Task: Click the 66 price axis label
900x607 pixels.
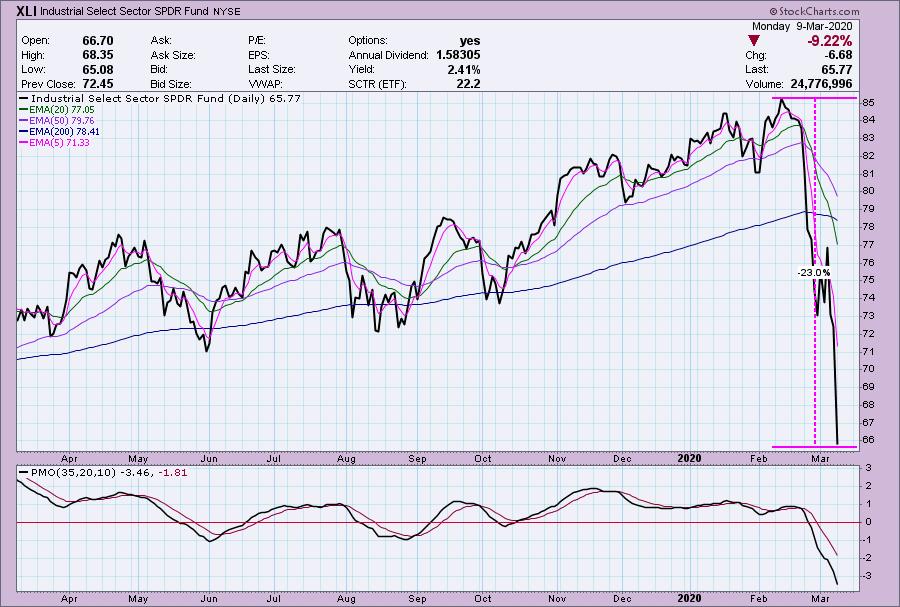Action: 868,440
